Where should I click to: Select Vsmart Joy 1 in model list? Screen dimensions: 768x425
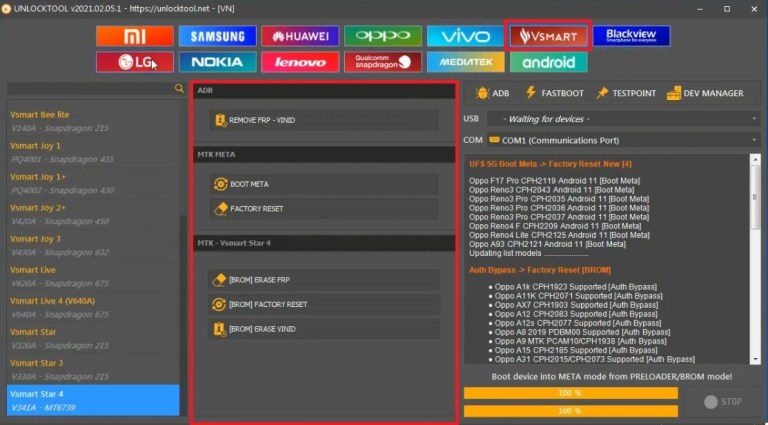(93, 152)
